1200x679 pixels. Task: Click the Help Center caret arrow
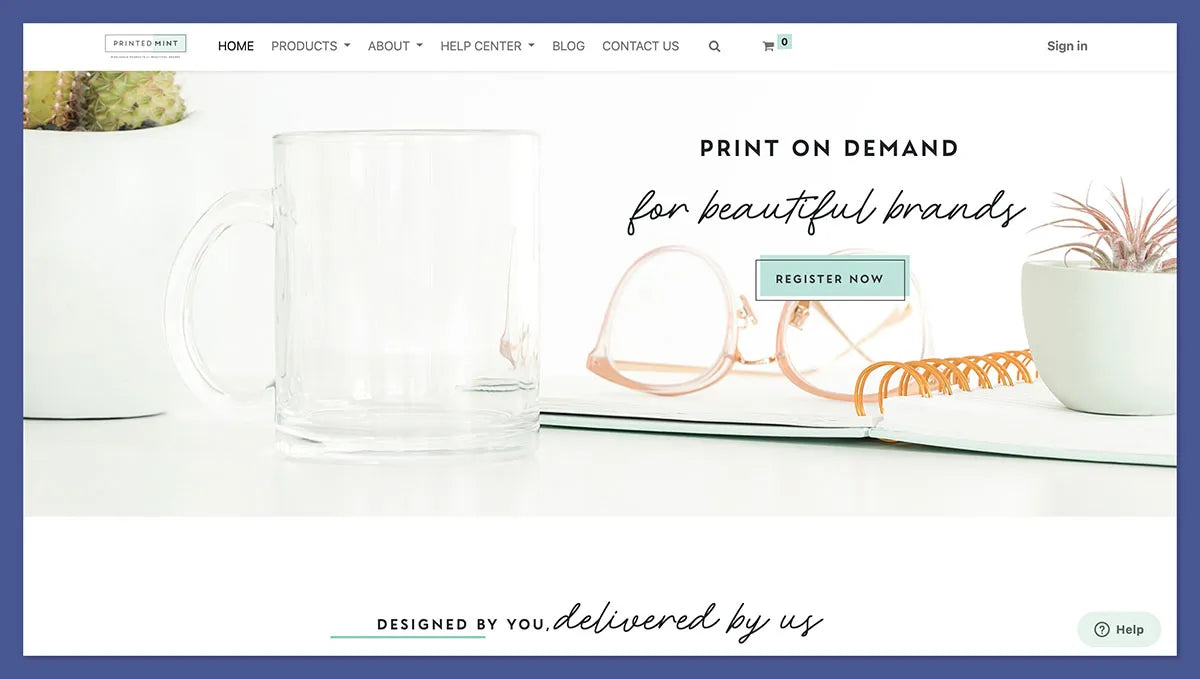[x=531, y=46]
